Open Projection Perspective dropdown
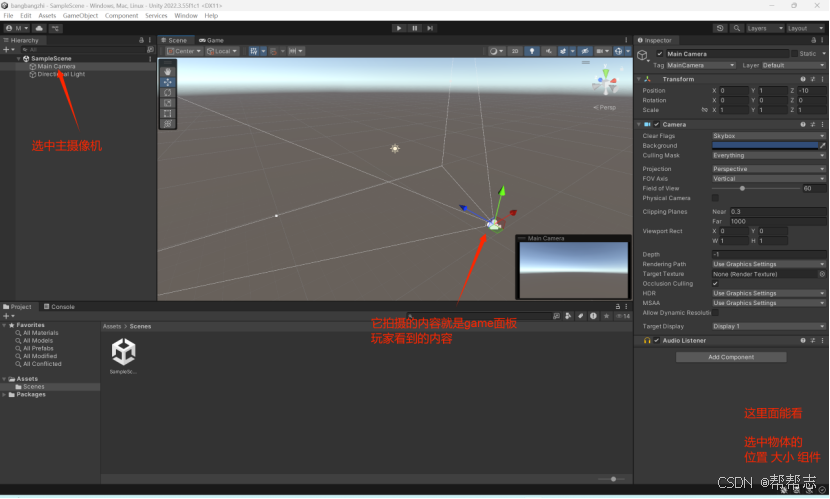 pos(769,169)
